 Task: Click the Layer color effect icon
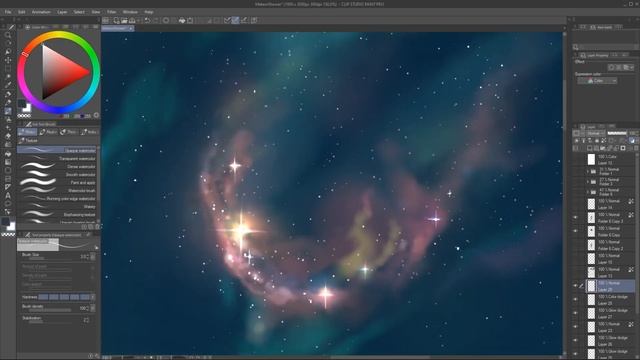pyautogui.click(x=626, y=67)
